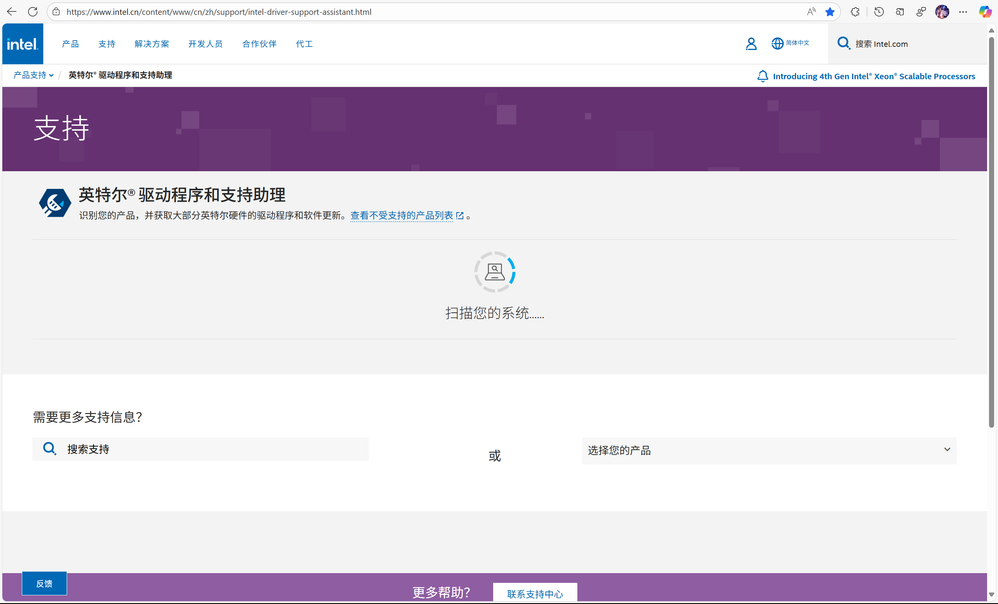Open 查看不受支持的产品列表 link
This screenshot has width=998, height=604.
(402, 216)
